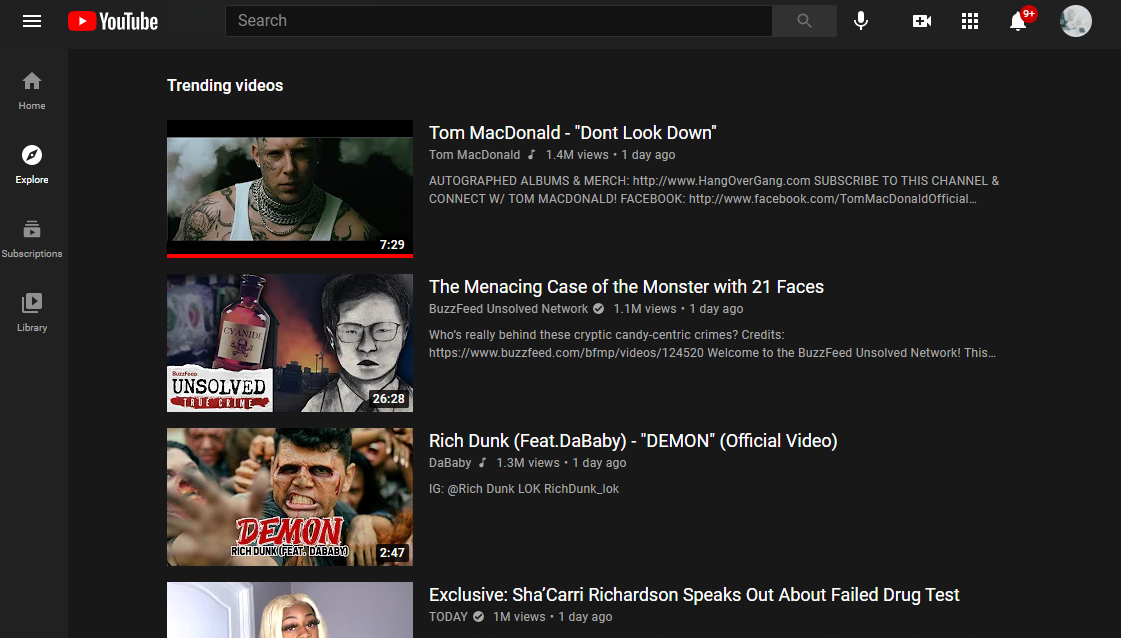Start voice search with microphone icon
The image size is (1121, 638).
click(x=861, y=21)
